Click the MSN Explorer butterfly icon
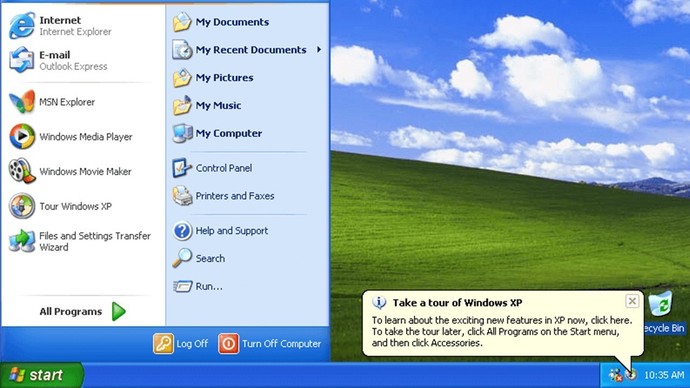This screenshot has height=388, width=690. point(22,102)
